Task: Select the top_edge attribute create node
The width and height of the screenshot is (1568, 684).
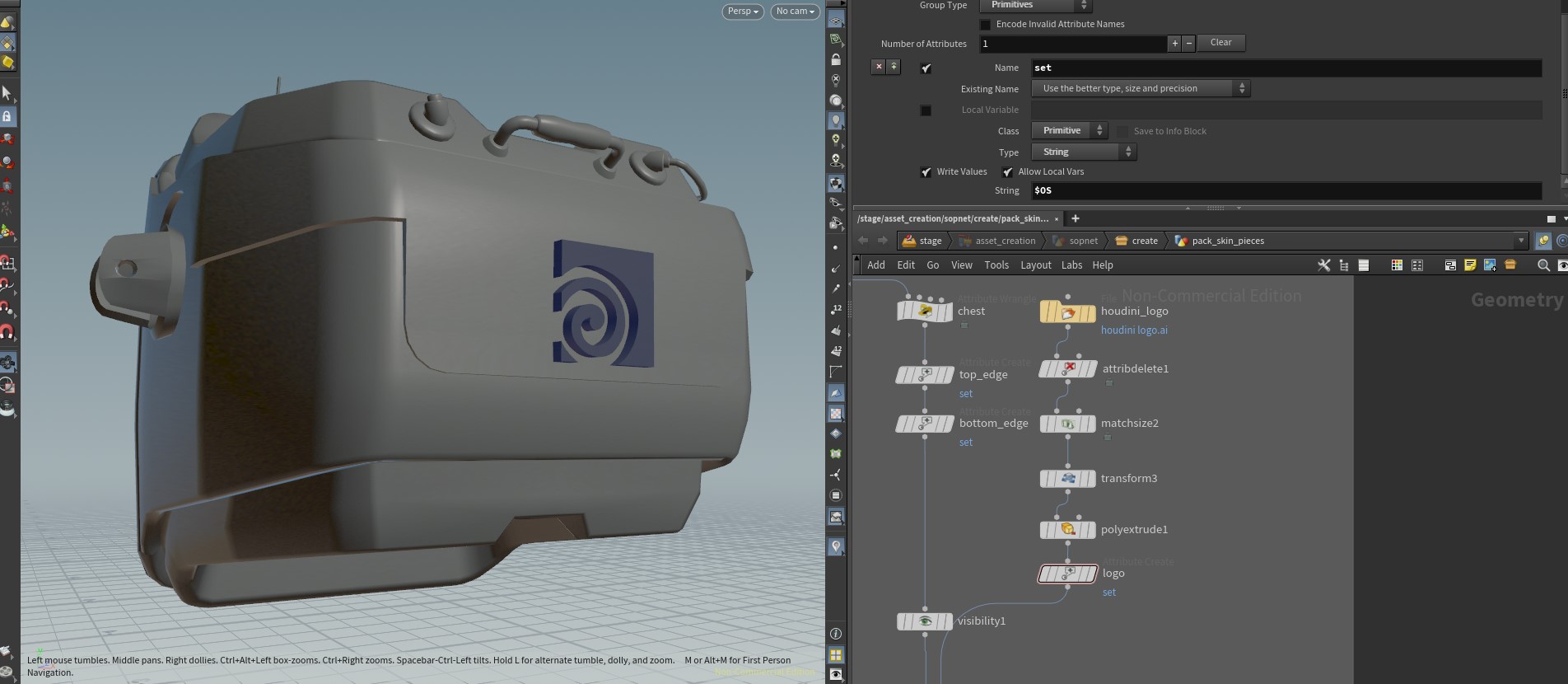Action: [x=925, y=375]
